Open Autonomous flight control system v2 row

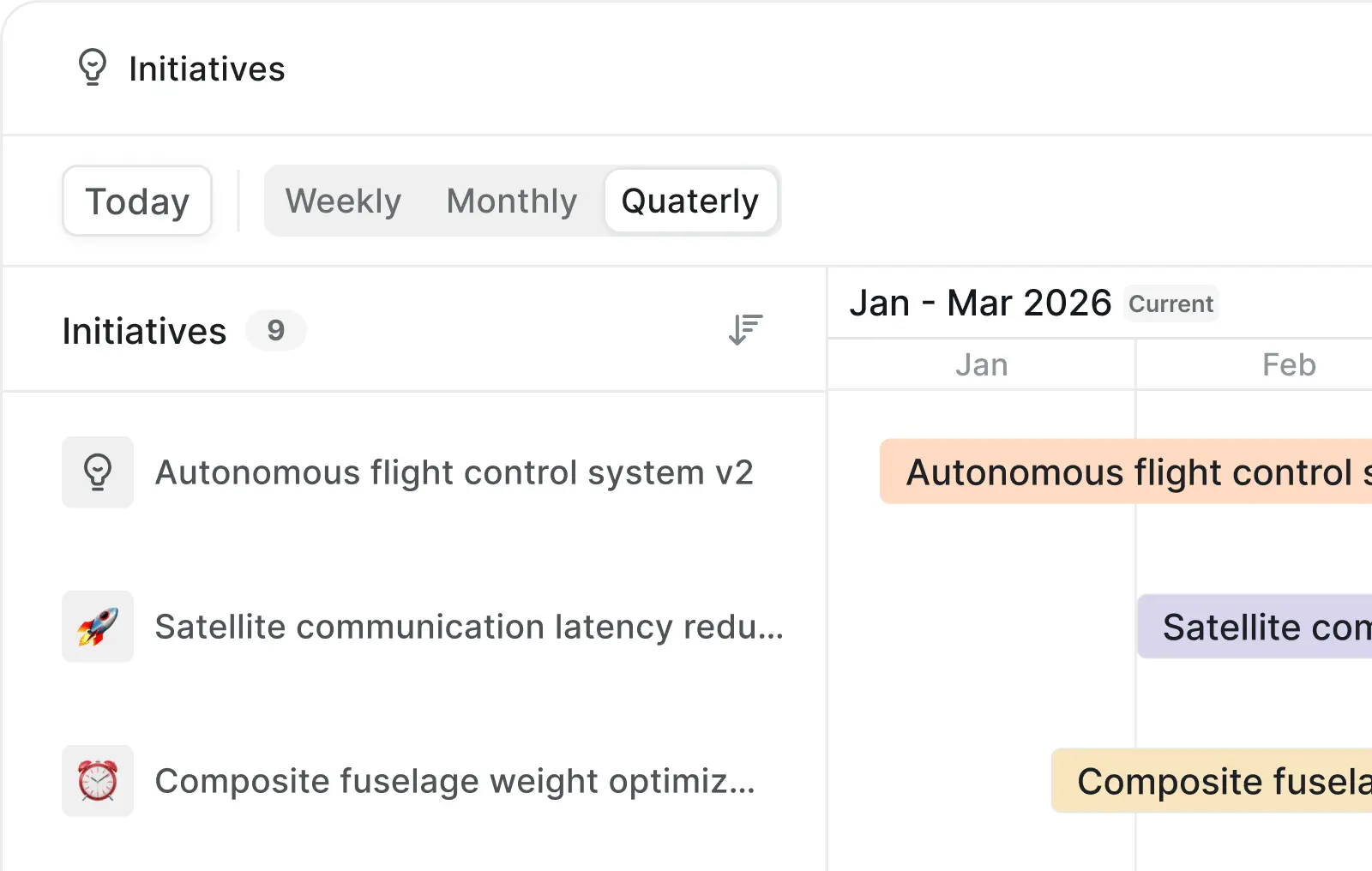coord(454,472)
